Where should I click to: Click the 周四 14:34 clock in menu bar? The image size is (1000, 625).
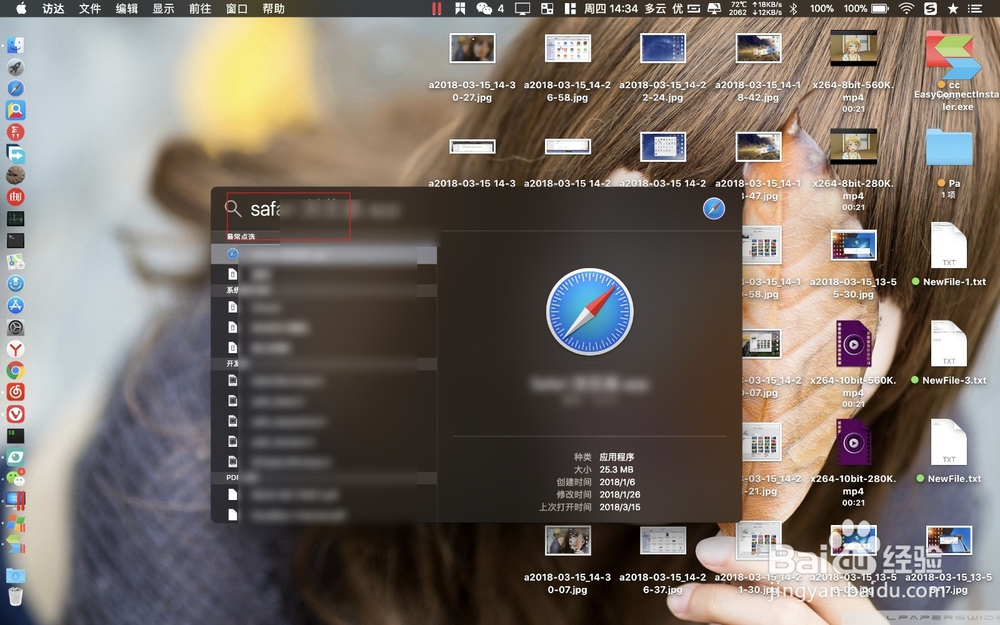pyautogui.click(x=611, y=8)
